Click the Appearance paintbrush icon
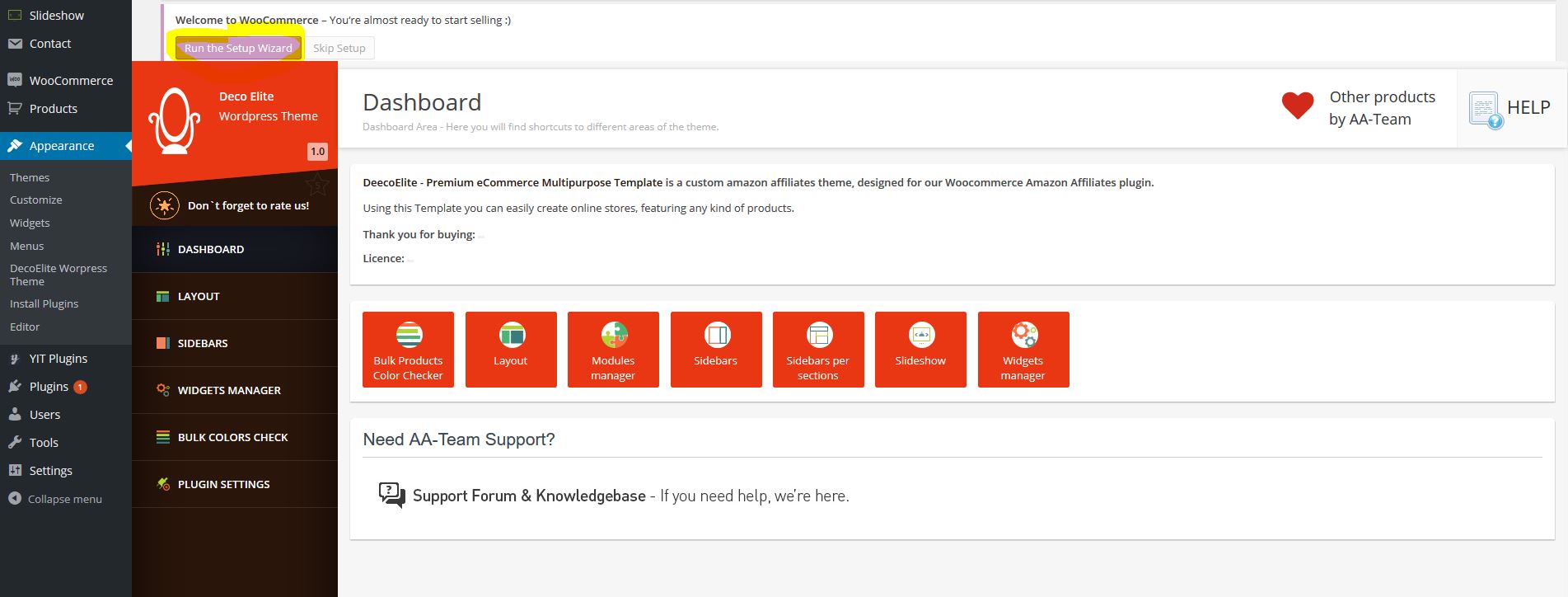Viewport: 1568px width, 597px height. coord(15,146)
